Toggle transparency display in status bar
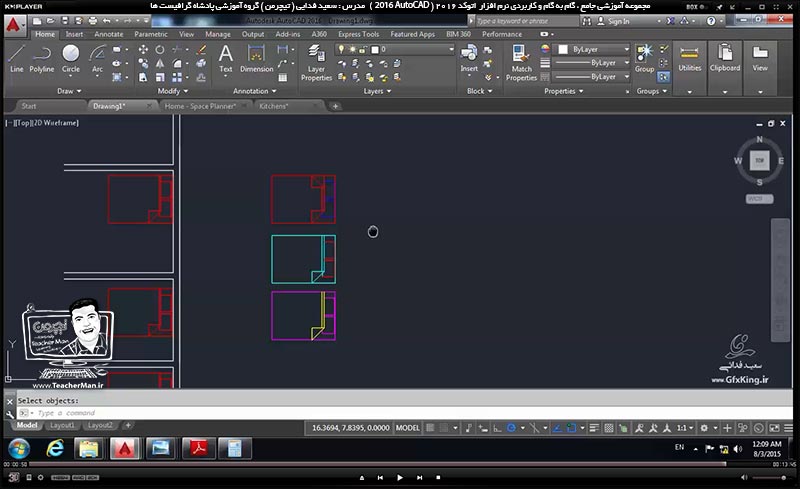This screenshot has height=489, width=800. 609,428
